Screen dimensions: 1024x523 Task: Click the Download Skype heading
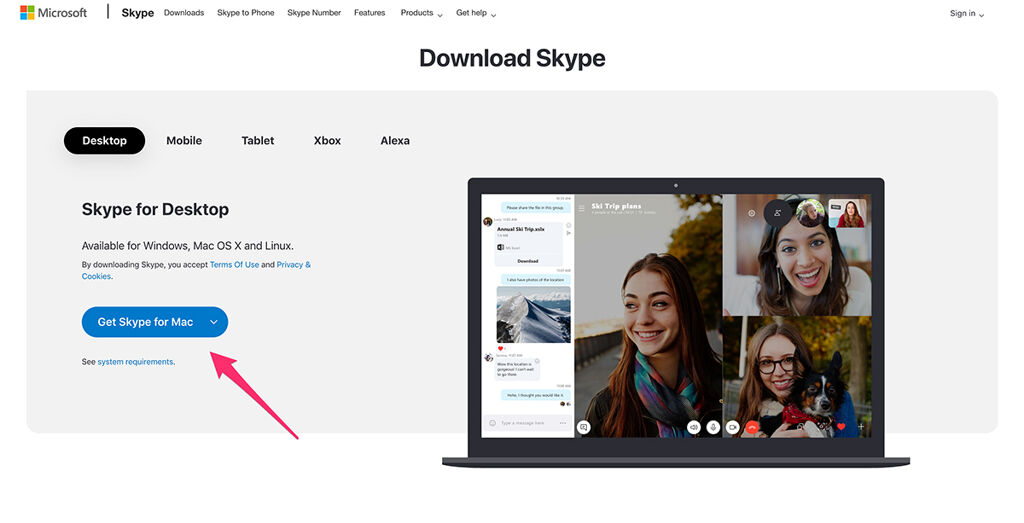click(x=512, y=58)
